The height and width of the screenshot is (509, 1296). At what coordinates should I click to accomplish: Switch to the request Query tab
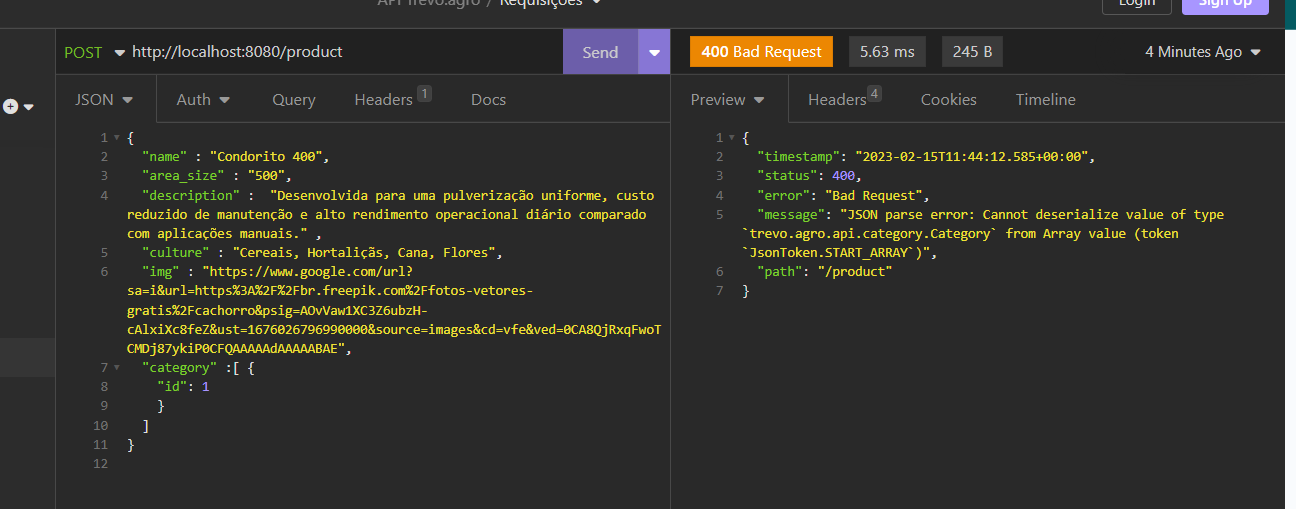[293, 100]
